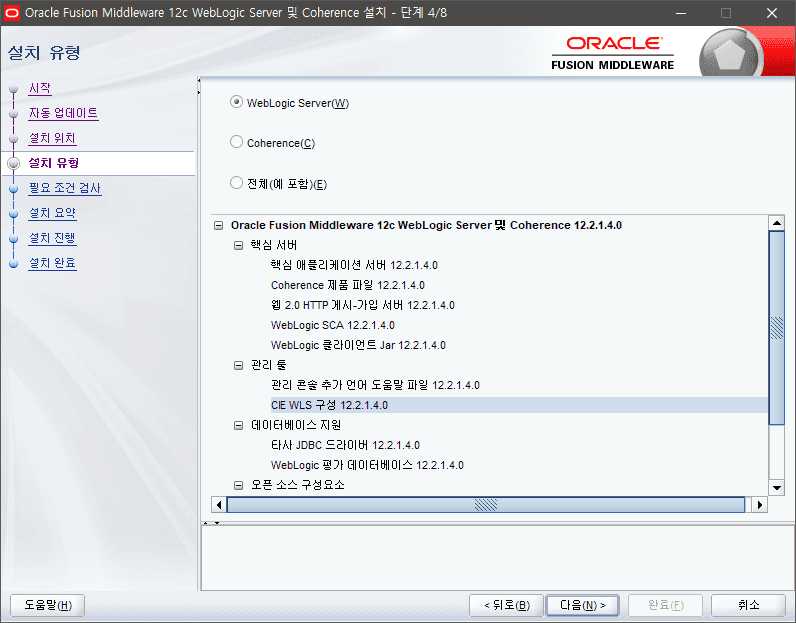Collapse the 오픈 소스 구성요소 tree node
This screenshot has width=796, height=623.
[x=238, y=485]
